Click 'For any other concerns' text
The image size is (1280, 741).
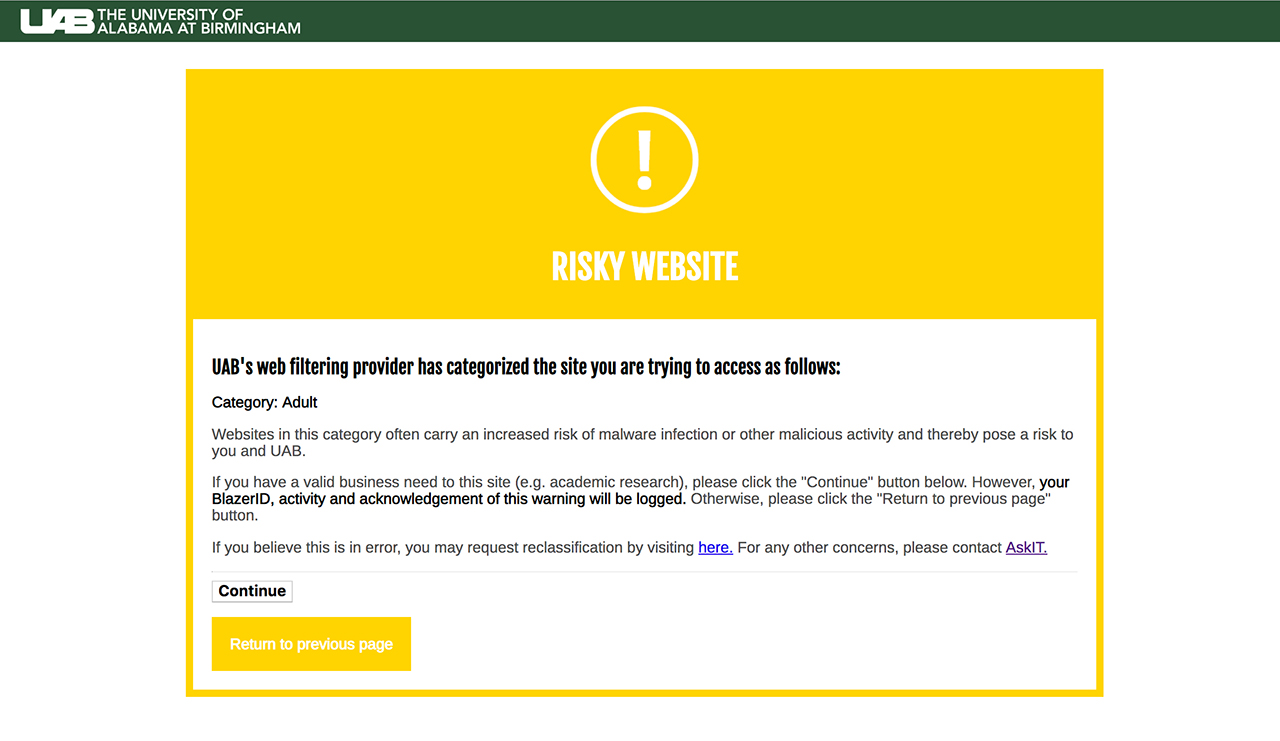pyautogui.click(x=868, y=547)
